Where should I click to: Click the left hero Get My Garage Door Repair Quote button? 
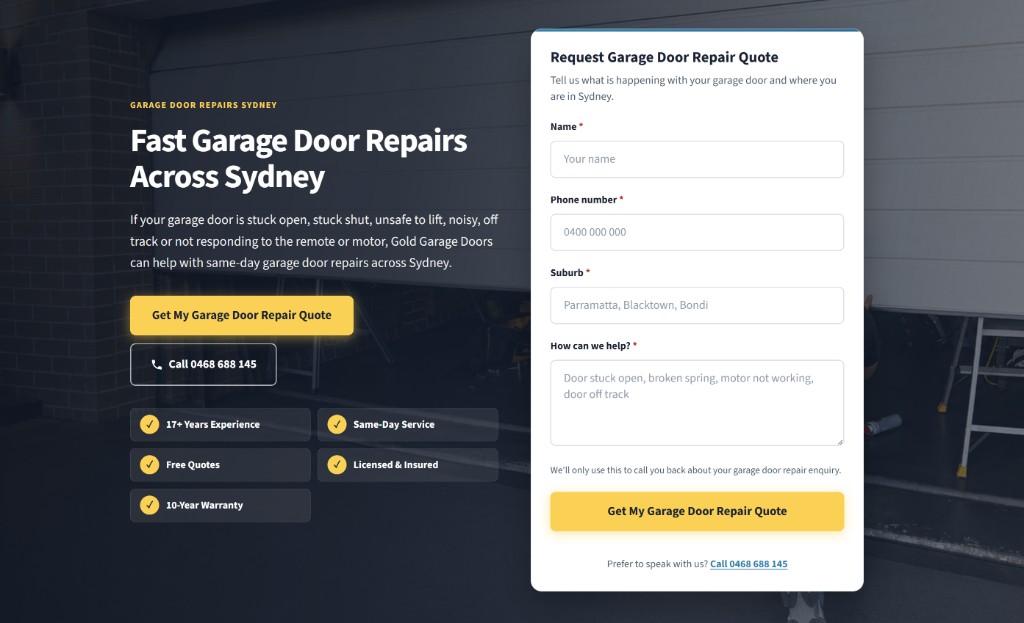point(242,315)
